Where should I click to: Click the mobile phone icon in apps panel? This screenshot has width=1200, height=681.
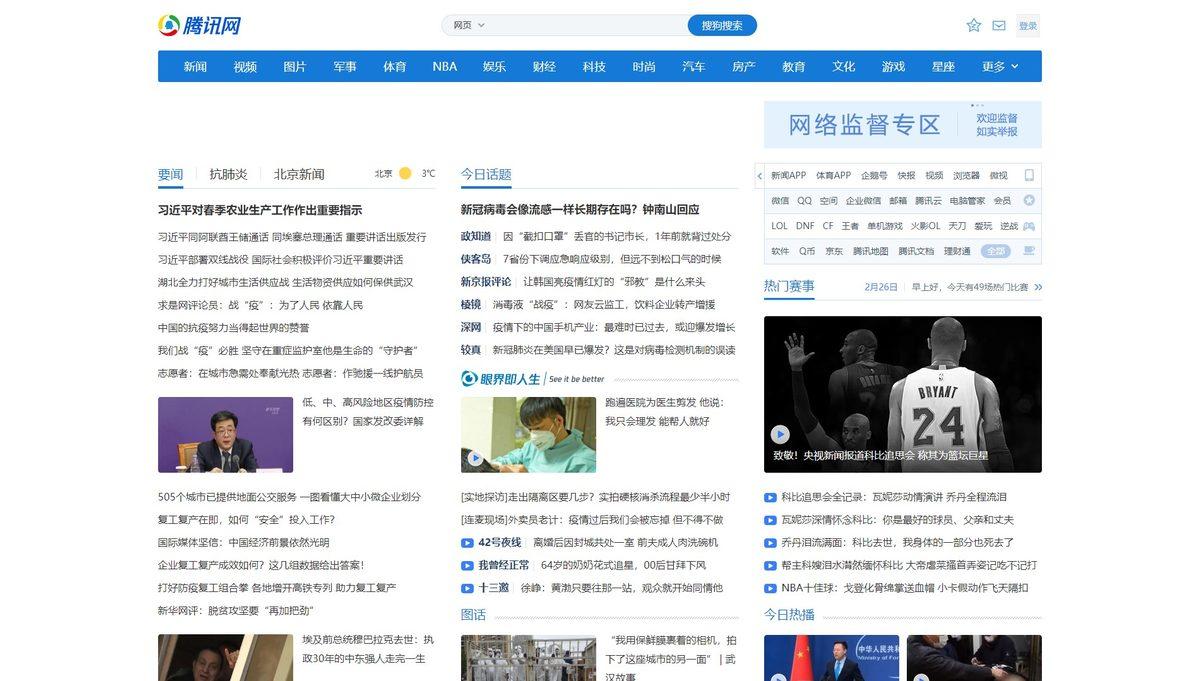coord(1029,175)
